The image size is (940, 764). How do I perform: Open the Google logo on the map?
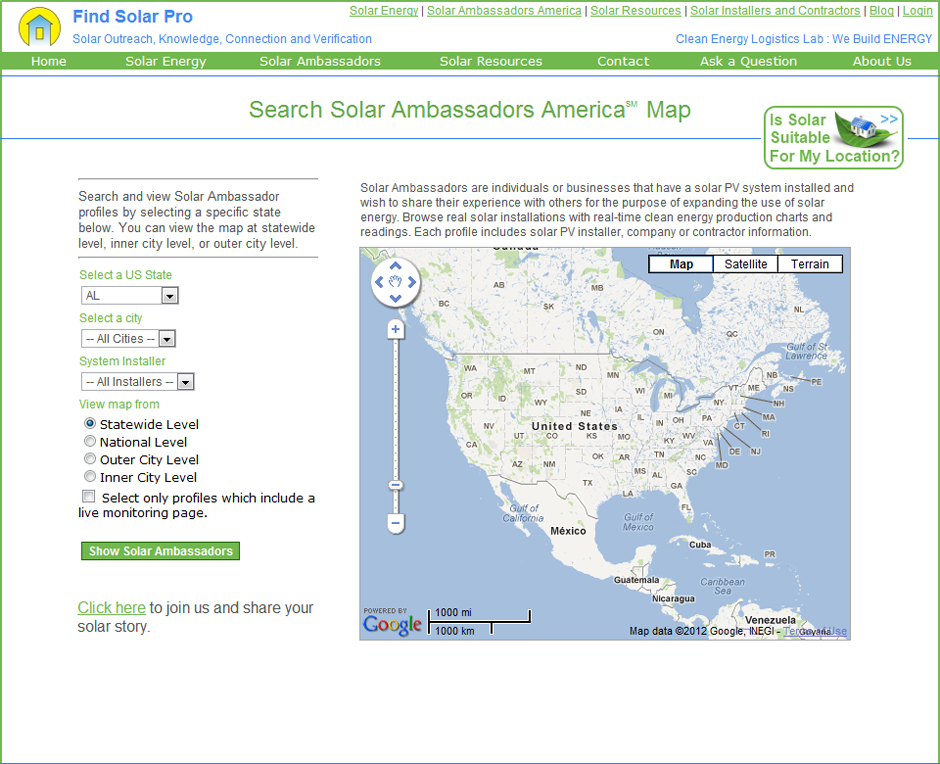(392, 624)
